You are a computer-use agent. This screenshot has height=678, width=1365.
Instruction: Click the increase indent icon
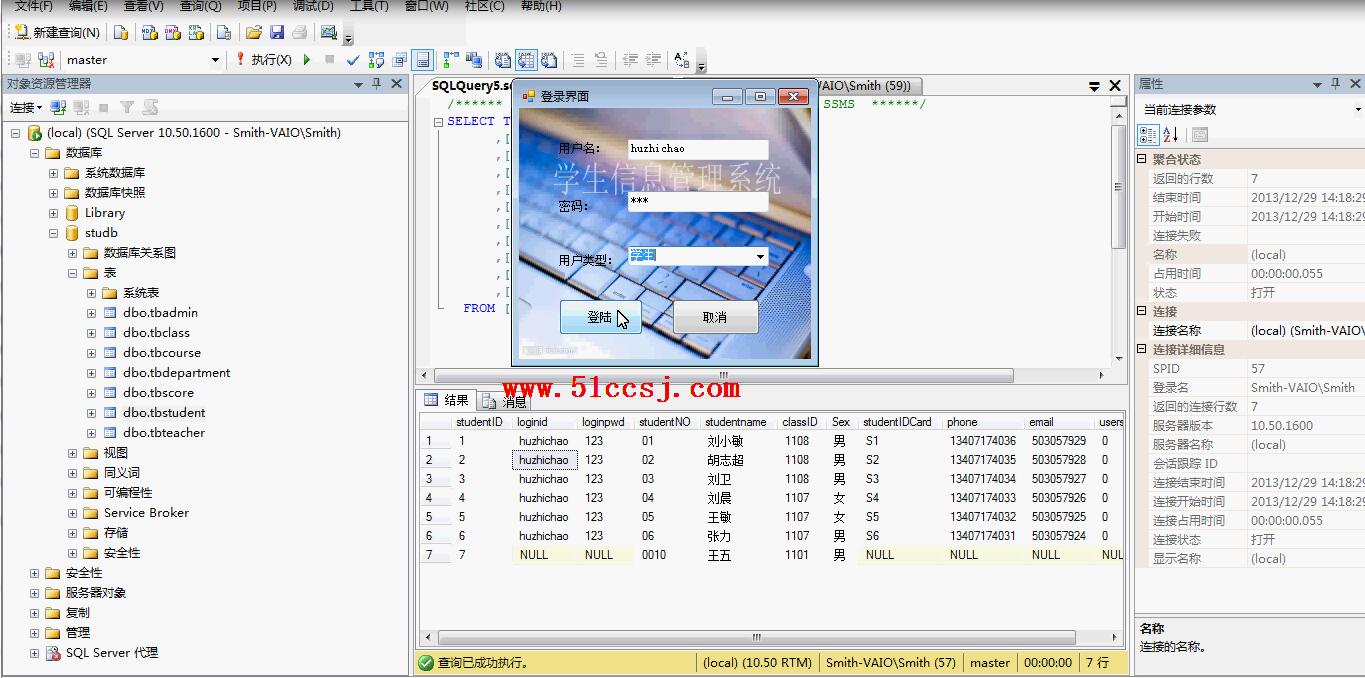[x=653, y=60]
